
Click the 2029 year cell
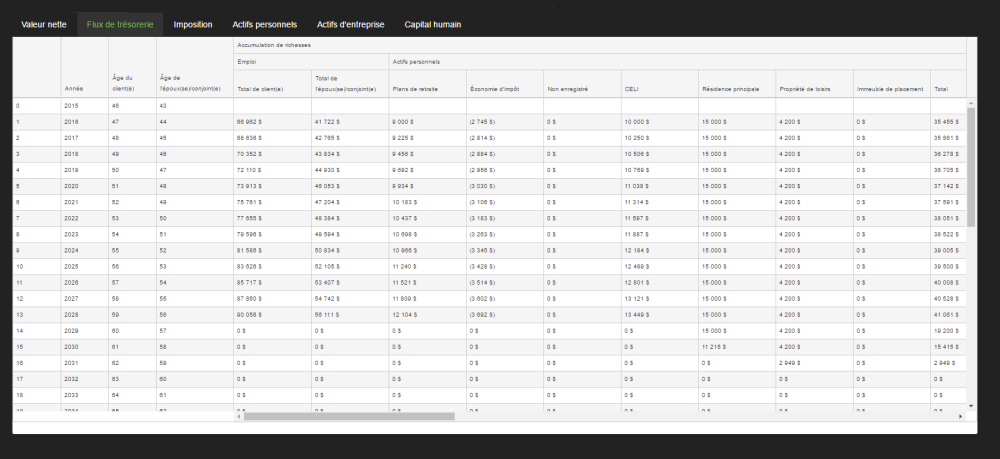click(85, 331)
